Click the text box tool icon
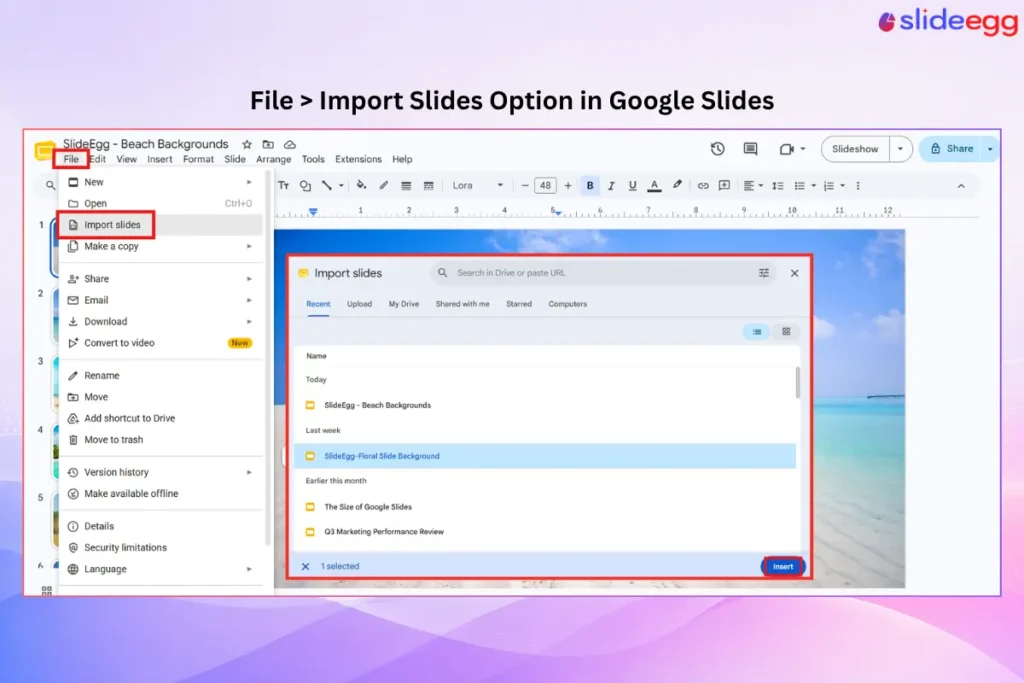 (x=283, y=185)
